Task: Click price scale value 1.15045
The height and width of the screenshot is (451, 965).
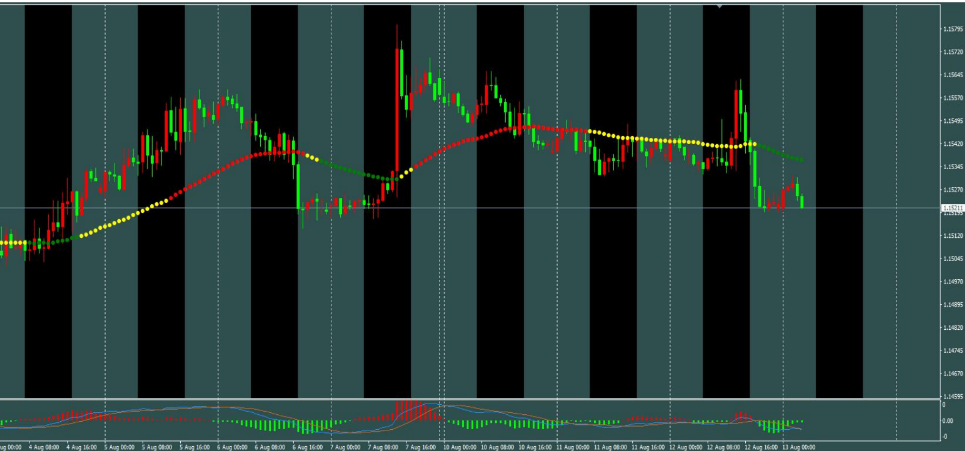Action: coord(953,259)
